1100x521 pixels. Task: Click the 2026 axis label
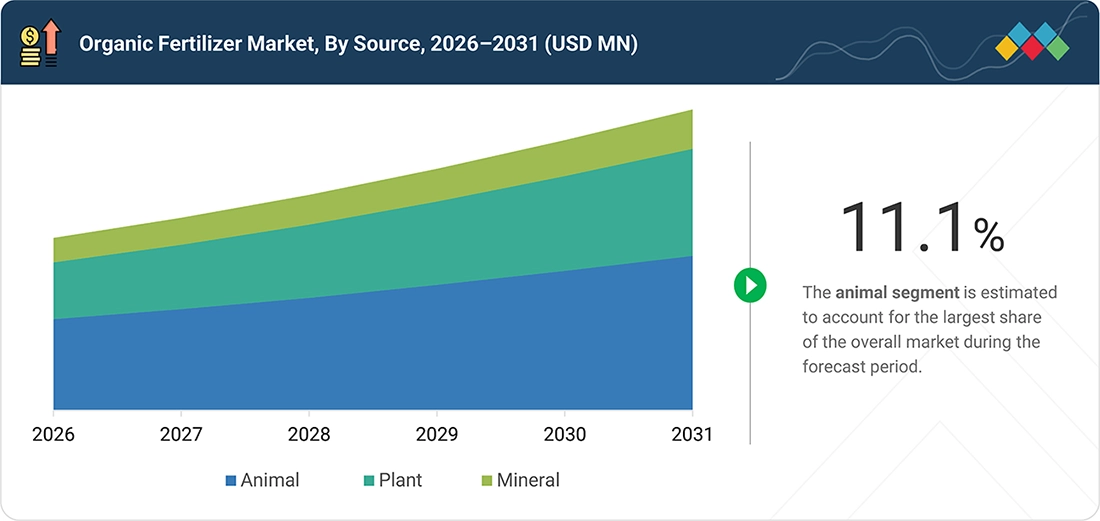54,435
